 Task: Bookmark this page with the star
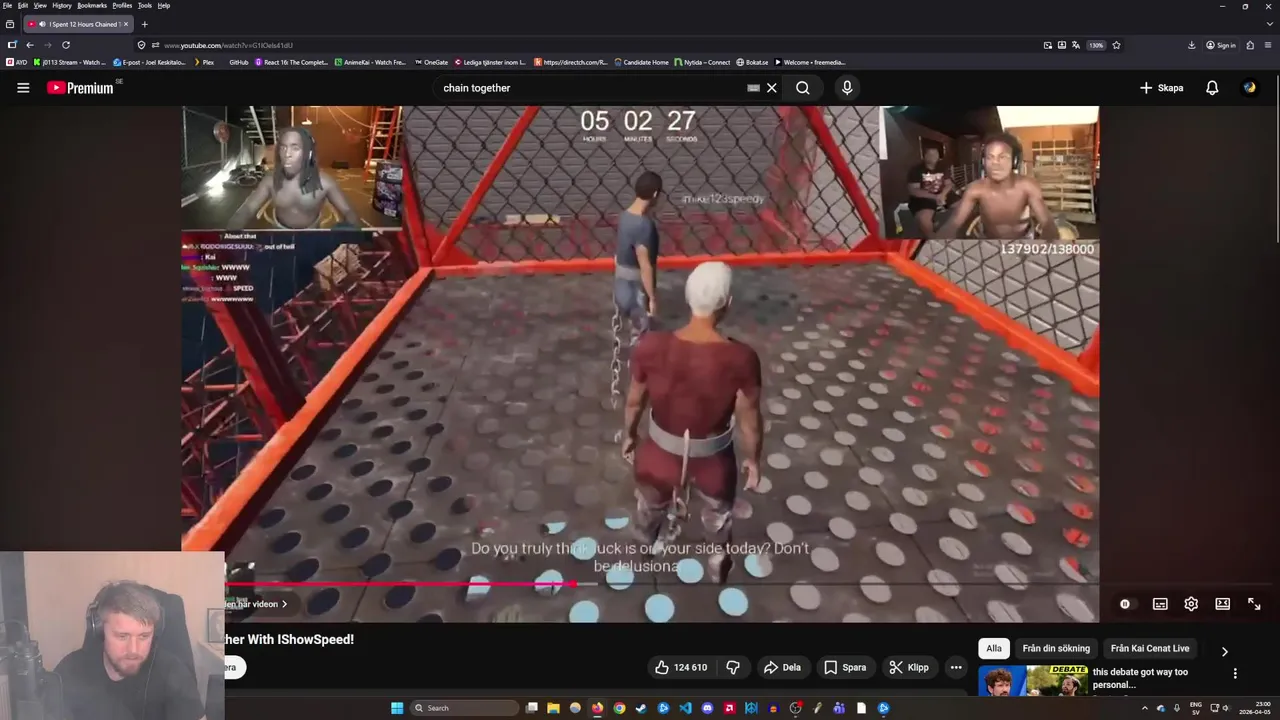coord(1116,45)
